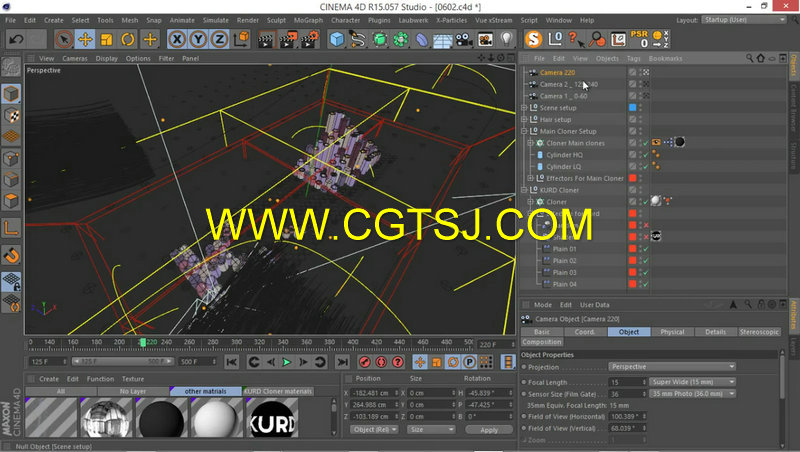Open the Simulate menu
The width and height of the screenshot is (800, 452).
(216, 20)
